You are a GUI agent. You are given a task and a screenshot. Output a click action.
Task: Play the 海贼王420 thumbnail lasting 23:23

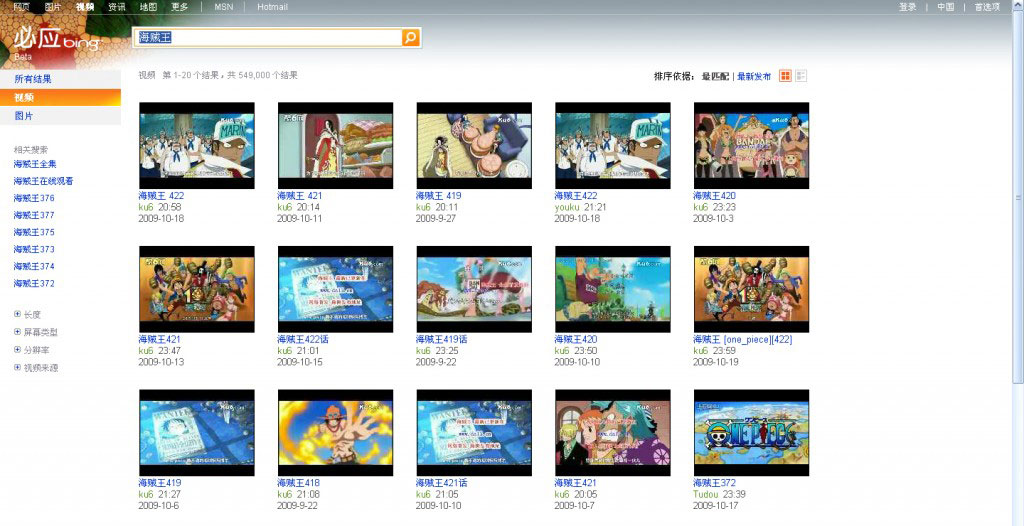[x=751, y=145]
